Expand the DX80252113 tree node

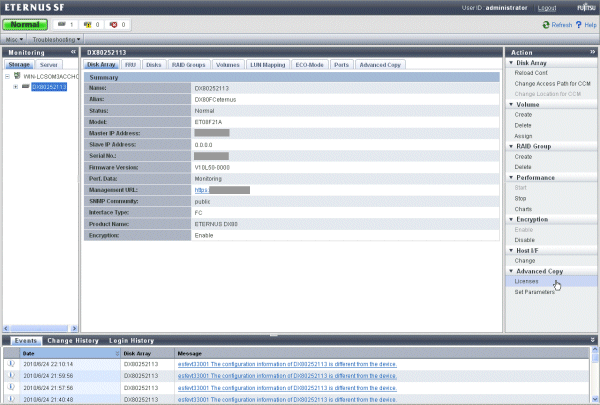tap(16, 87)
